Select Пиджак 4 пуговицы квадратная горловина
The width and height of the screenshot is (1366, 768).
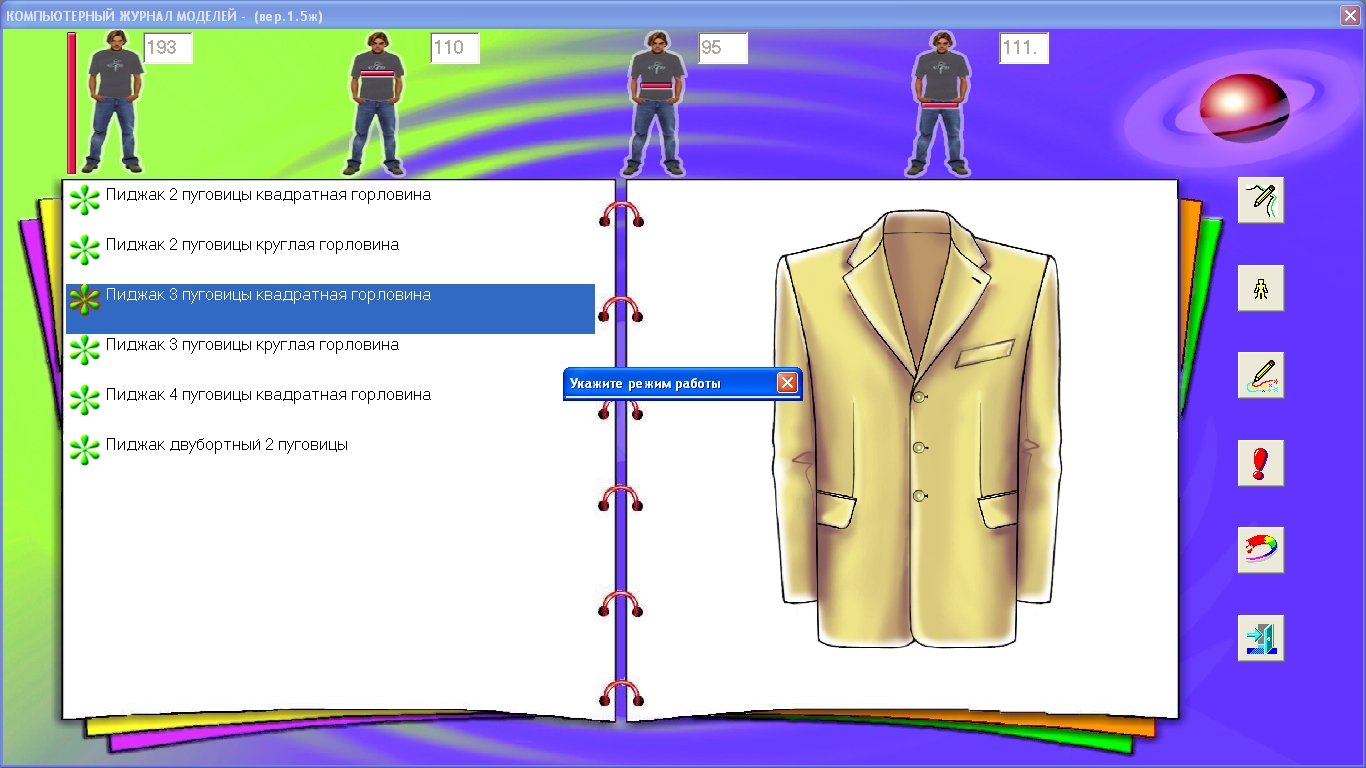(268, 395)
